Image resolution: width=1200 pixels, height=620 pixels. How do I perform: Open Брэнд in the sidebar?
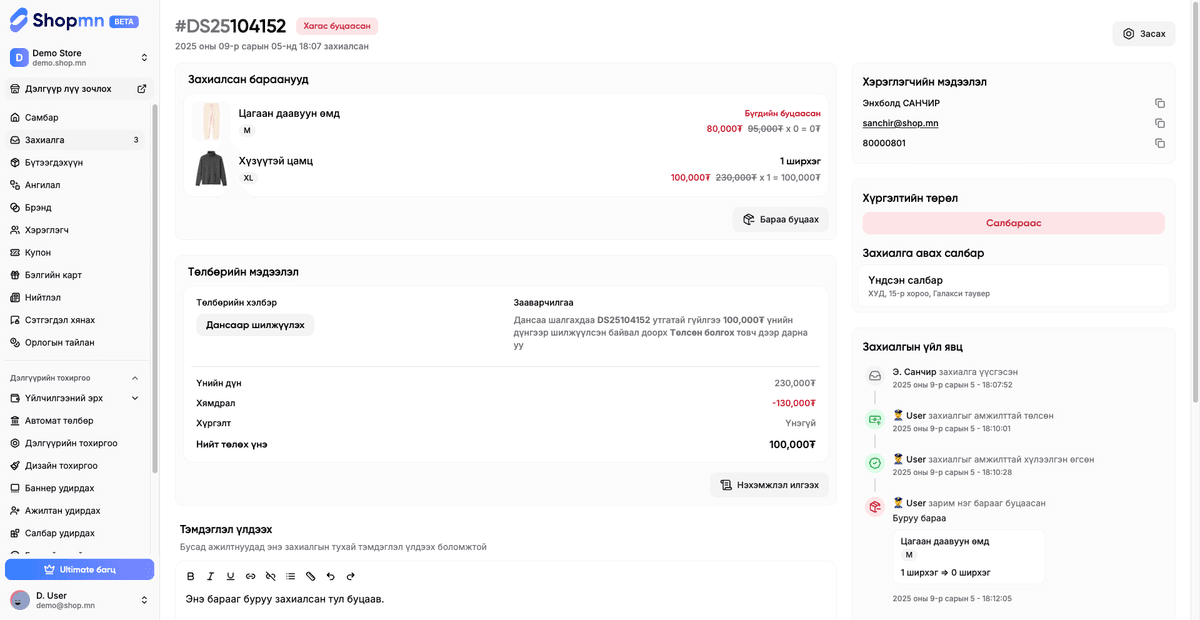coord(77,207)
